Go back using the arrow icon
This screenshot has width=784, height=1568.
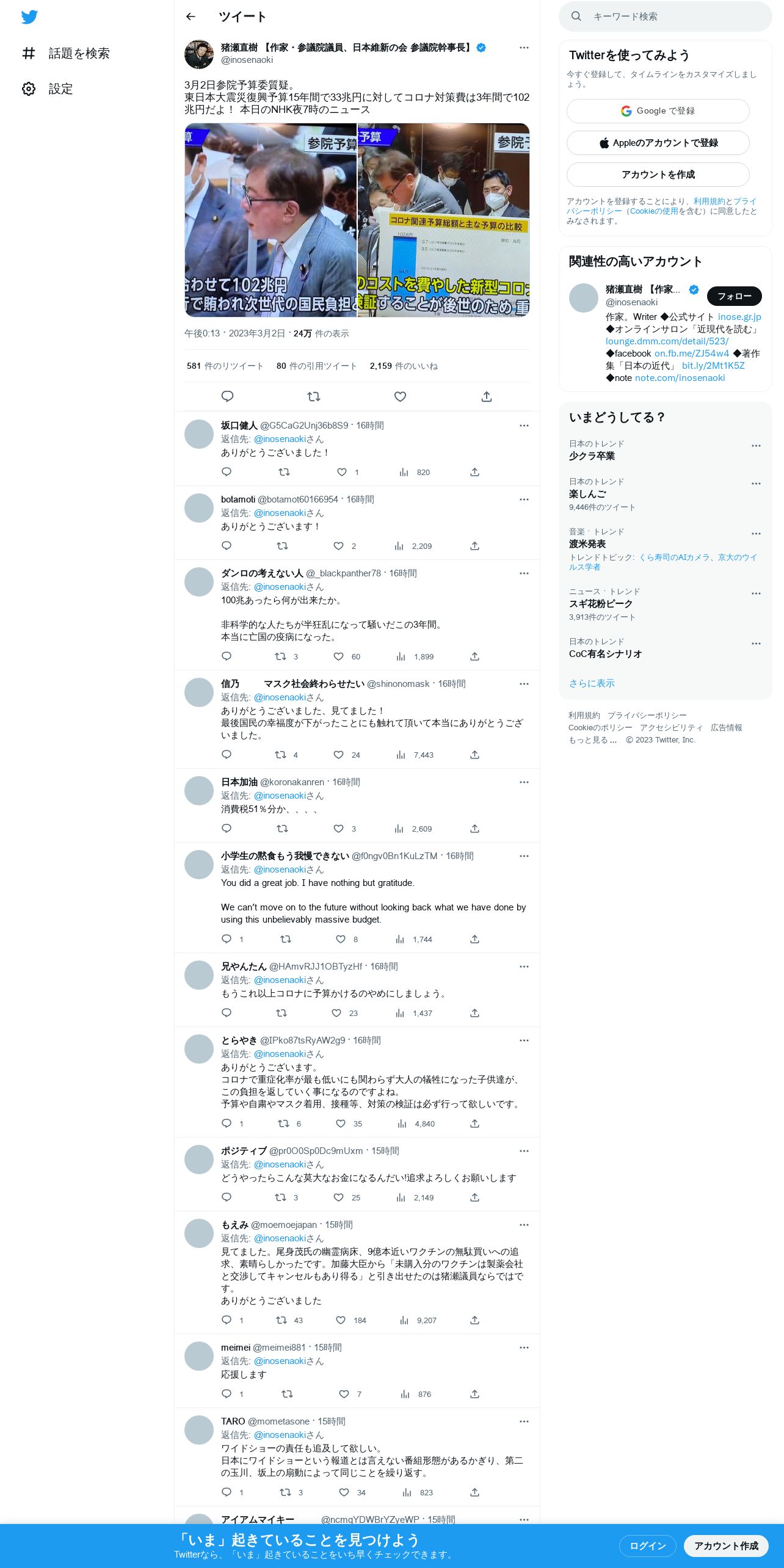click(x=191, y=16)
